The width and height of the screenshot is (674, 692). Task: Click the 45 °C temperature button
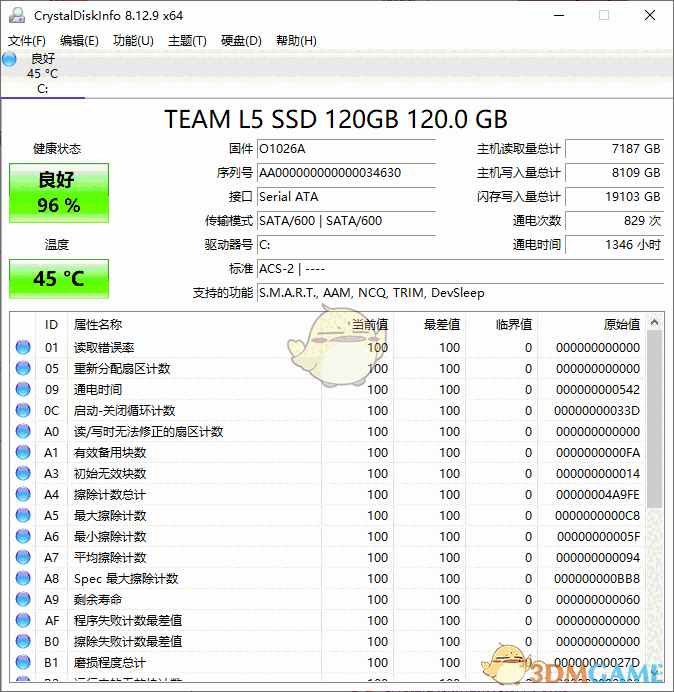coord(59,279)
